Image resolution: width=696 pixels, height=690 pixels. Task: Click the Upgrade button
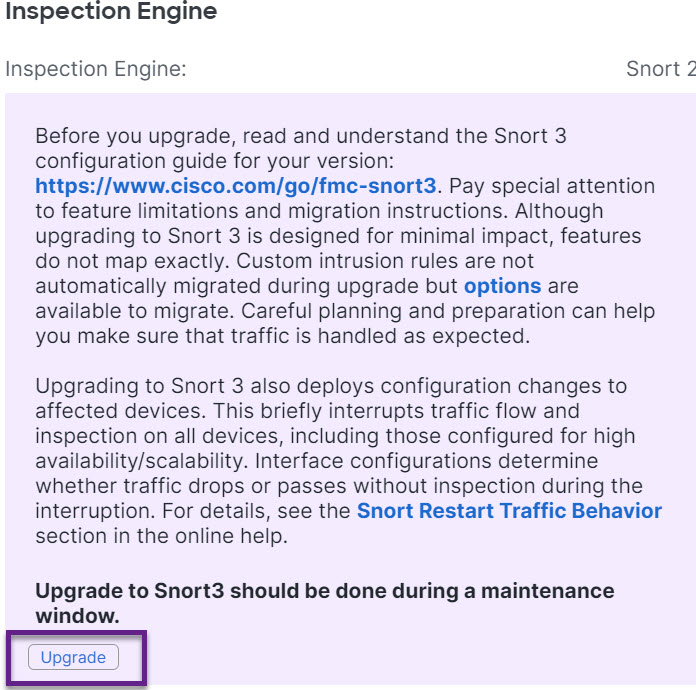tap(73, 657)
